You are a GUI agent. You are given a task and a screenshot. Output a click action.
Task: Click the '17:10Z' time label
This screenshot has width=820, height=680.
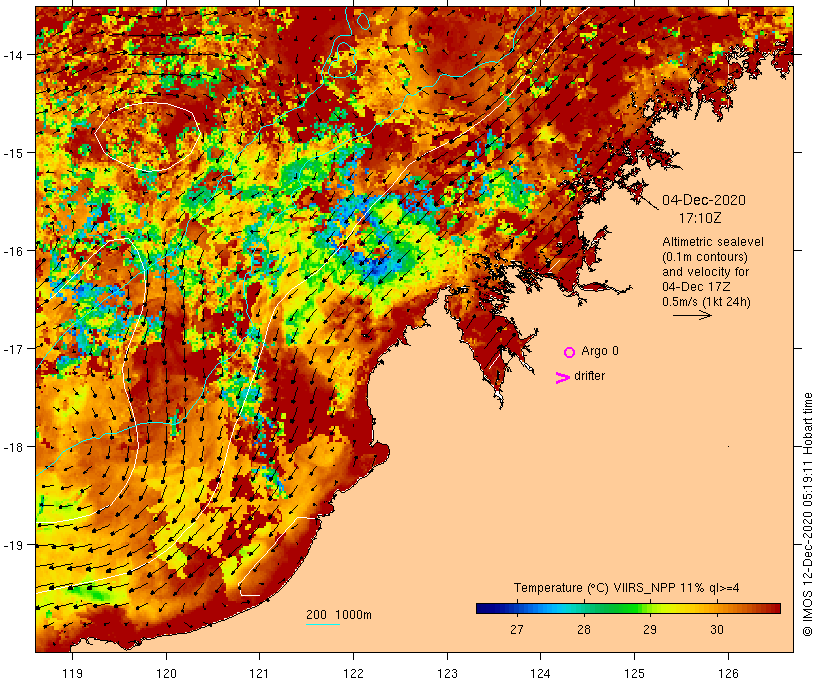coord(700,218)
